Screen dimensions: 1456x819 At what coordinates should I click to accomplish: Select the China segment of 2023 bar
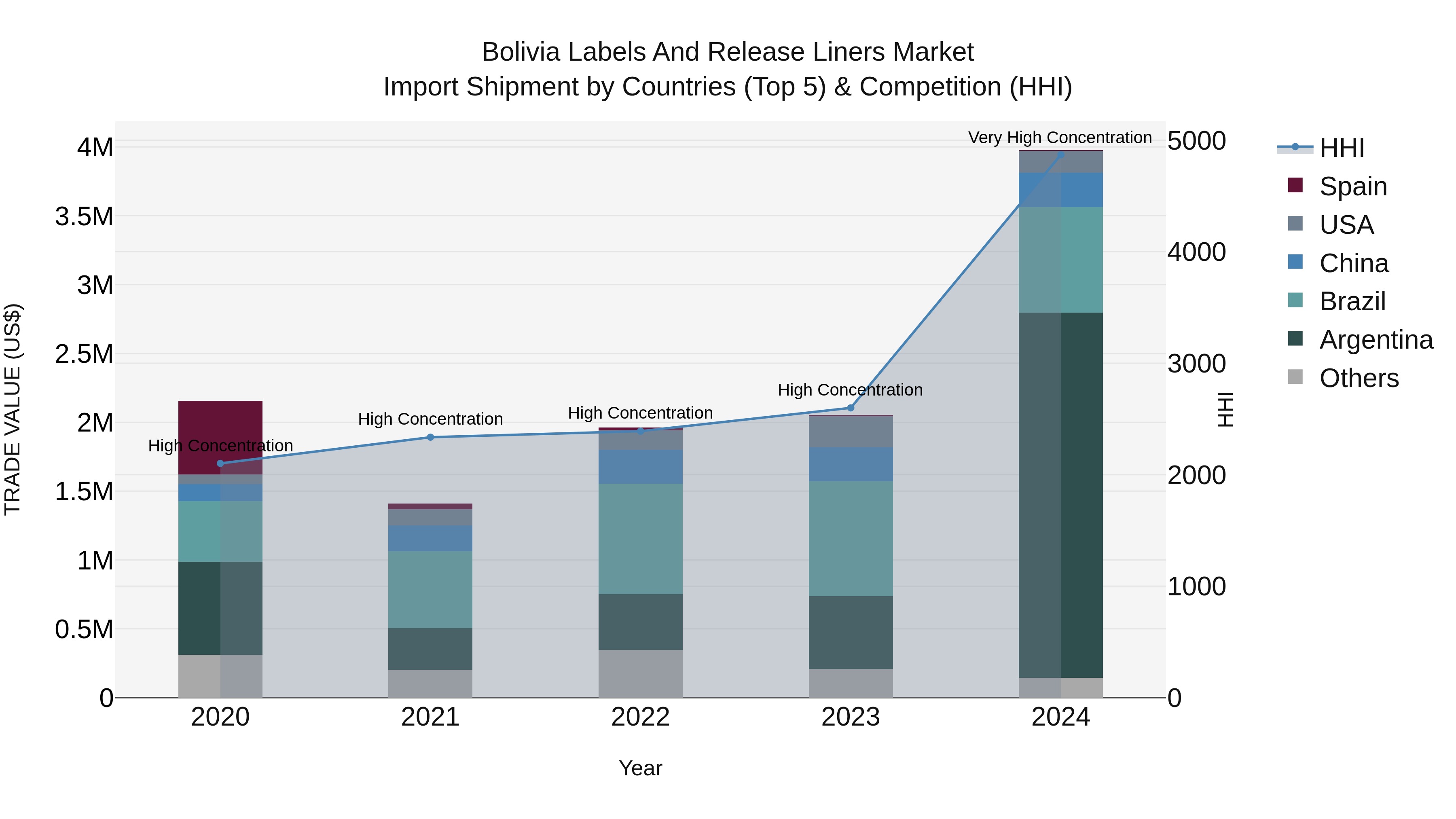[x=851, y=465]
